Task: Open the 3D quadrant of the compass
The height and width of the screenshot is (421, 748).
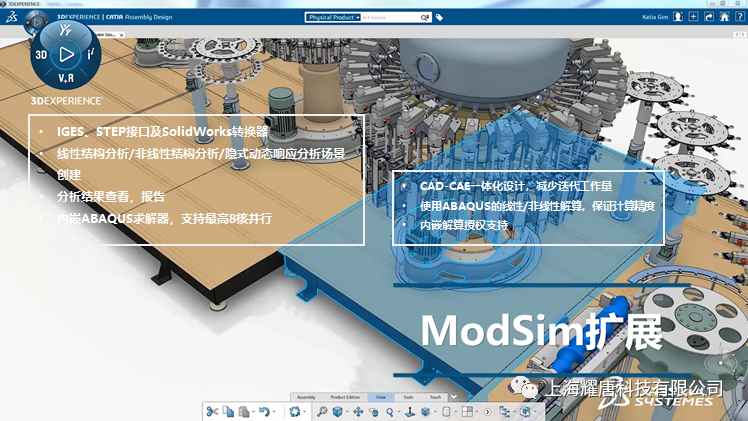Action: (41, 55)
